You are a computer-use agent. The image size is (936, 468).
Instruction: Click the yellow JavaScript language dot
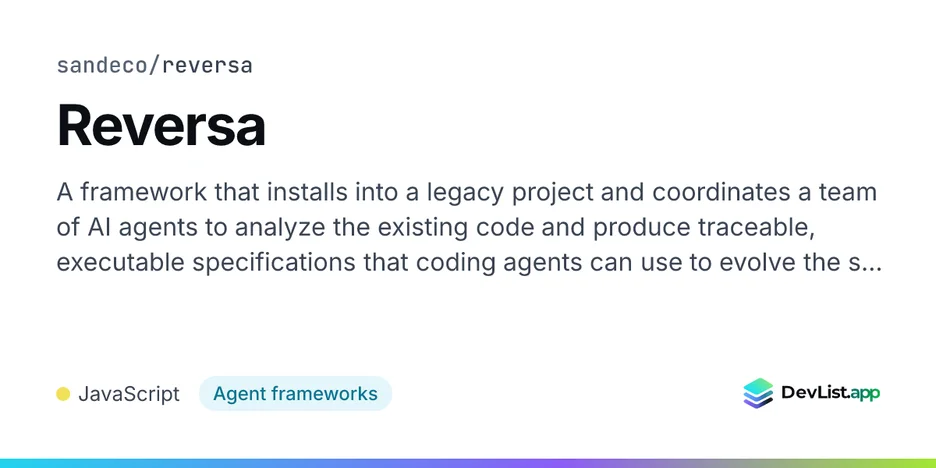(63, 394)
